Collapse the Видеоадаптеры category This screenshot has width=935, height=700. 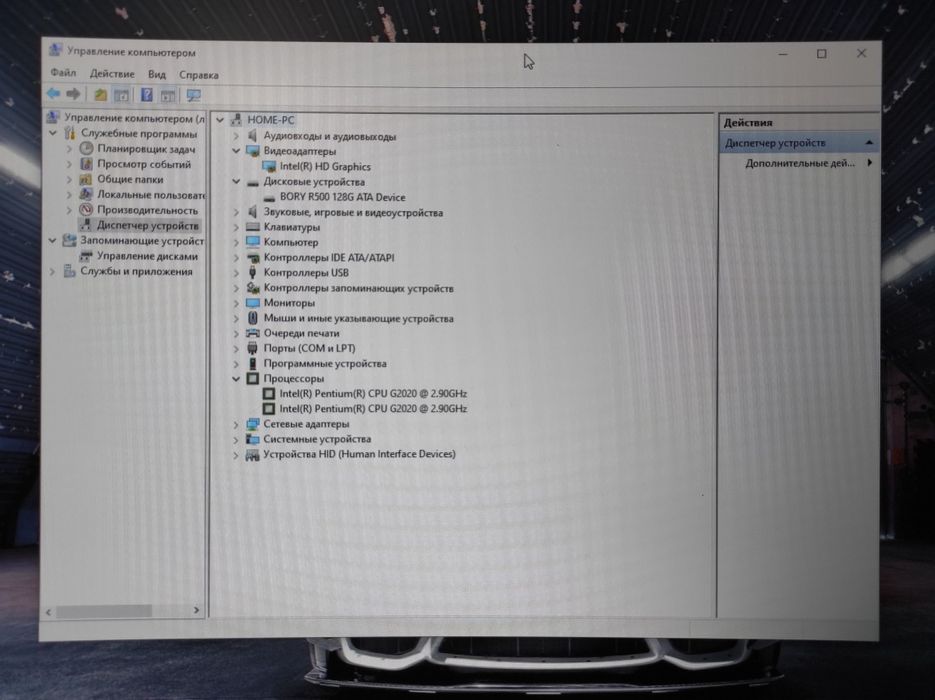click(236, 151)
